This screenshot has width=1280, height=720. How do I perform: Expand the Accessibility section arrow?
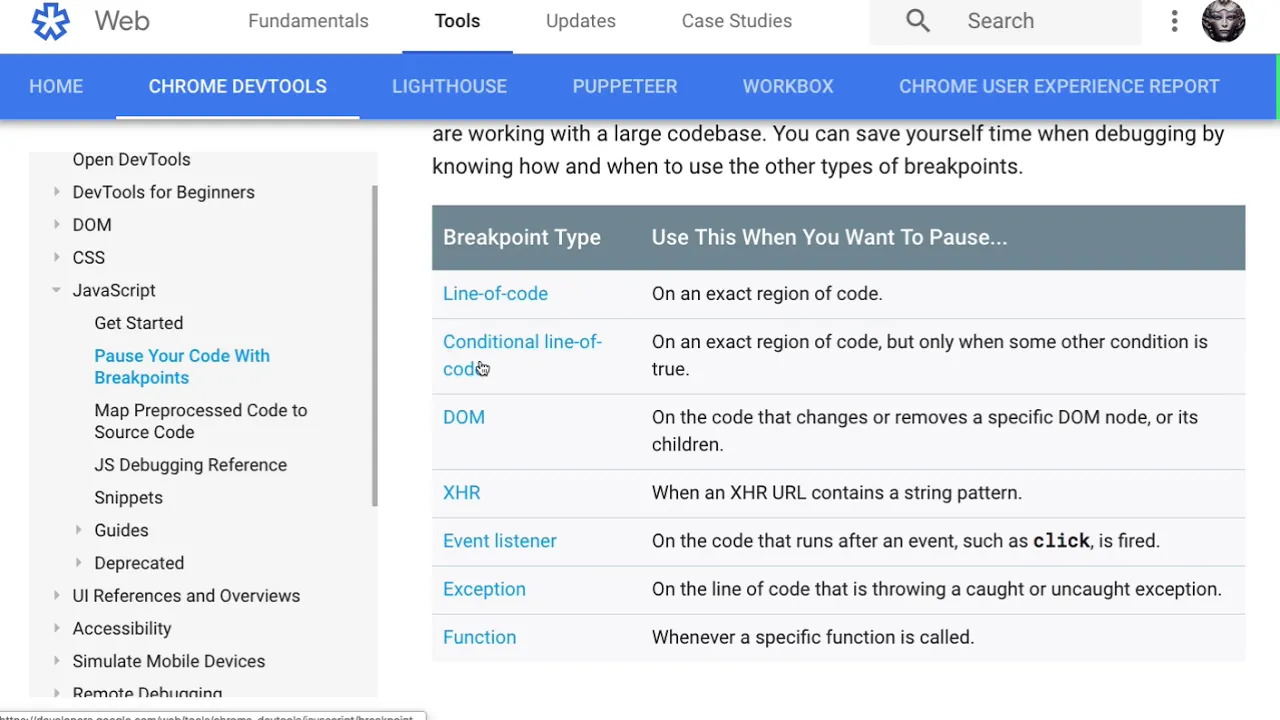56,628
